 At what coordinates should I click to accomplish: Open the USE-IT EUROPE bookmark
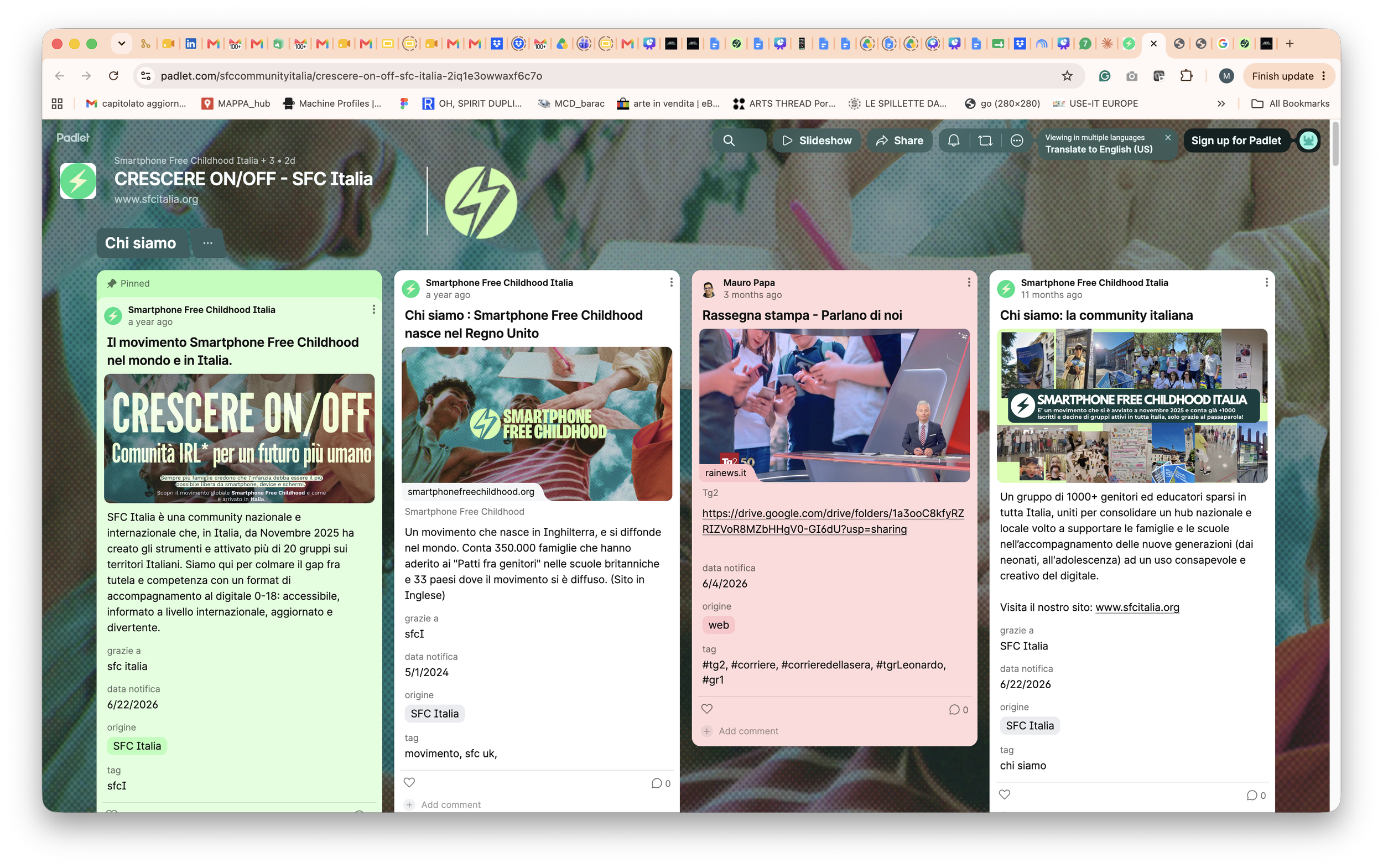point(1095,103)
